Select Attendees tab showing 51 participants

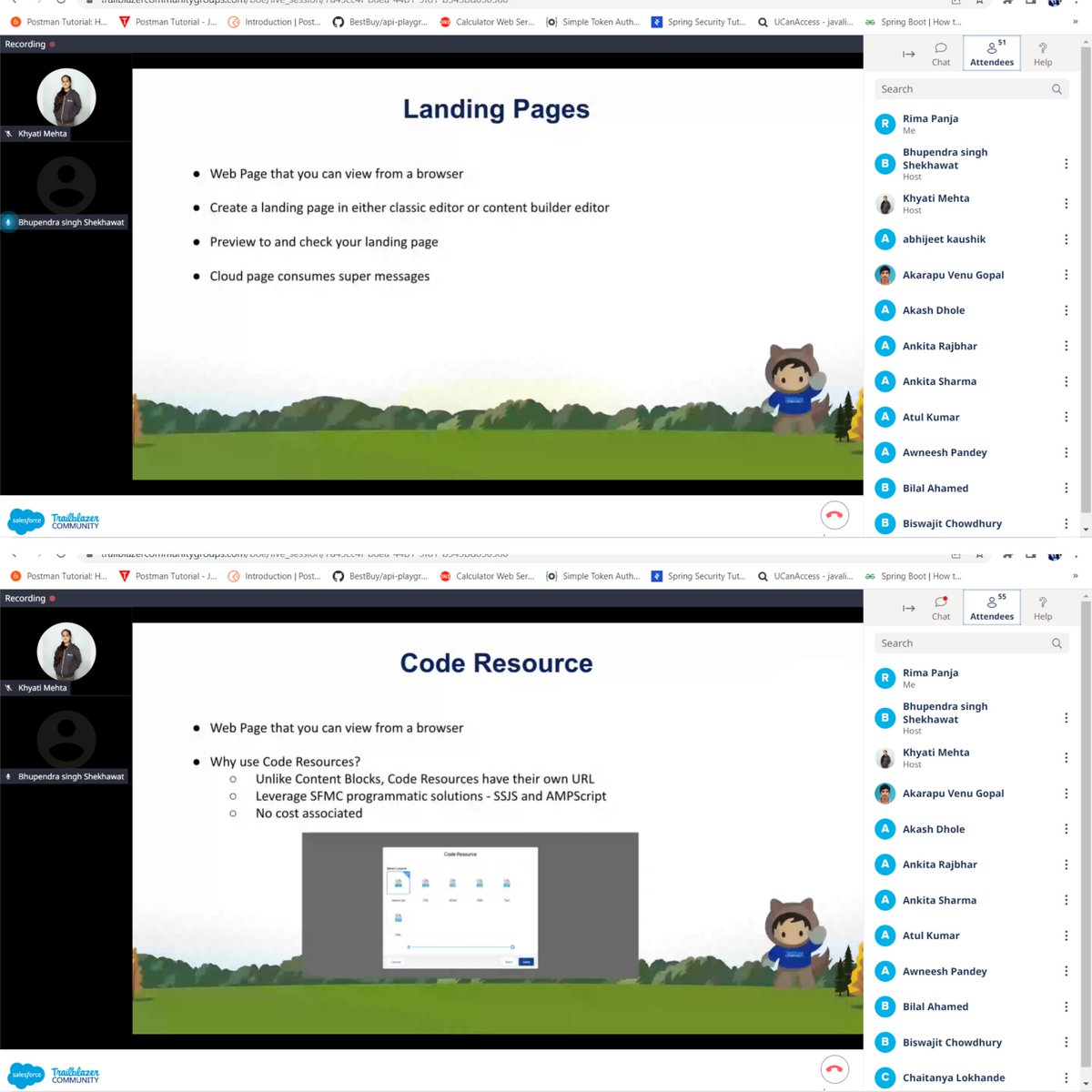[x=992, y=54]
